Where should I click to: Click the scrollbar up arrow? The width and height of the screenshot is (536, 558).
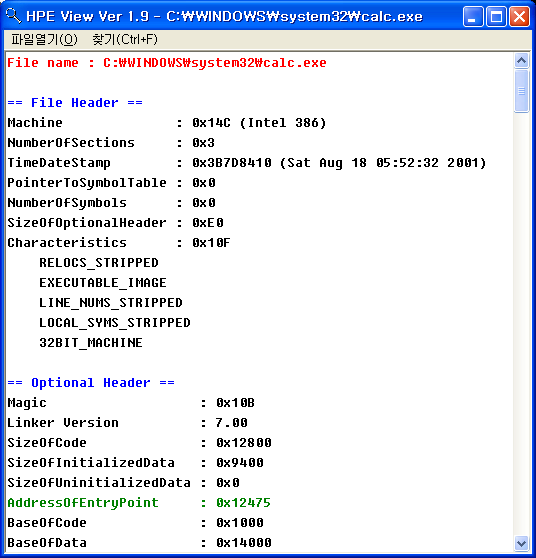(521, 61)
